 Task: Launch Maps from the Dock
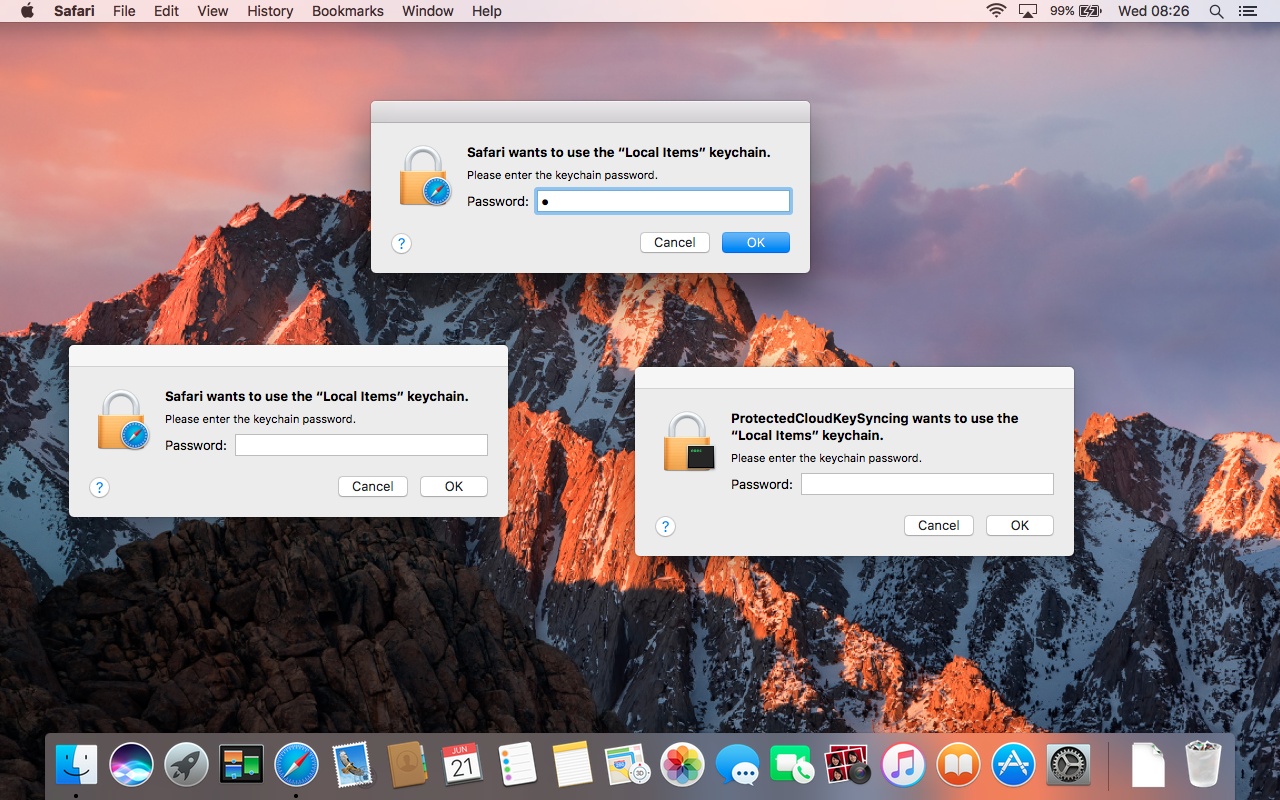[x=627, y=765]
